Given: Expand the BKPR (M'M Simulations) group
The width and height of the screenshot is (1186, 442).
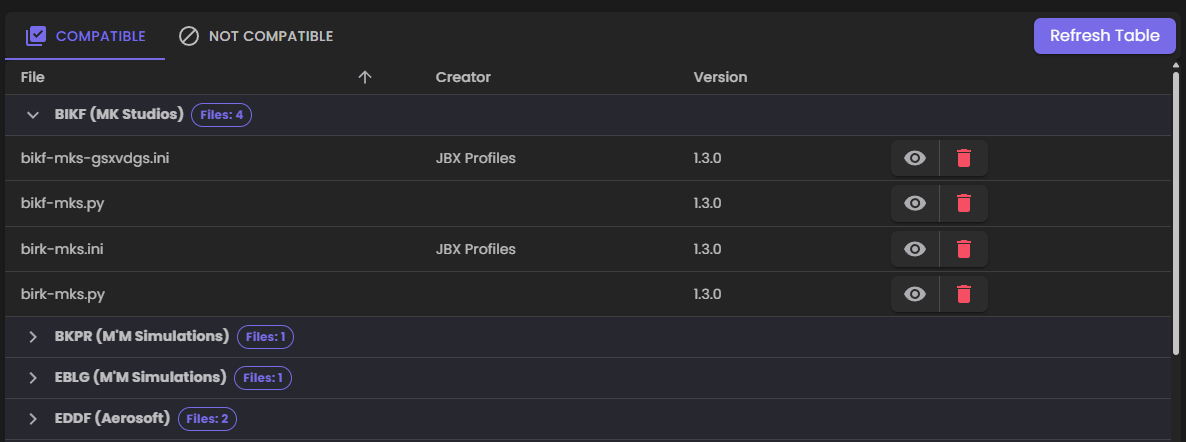Looking at the screenshot, I should coord(33,337).
